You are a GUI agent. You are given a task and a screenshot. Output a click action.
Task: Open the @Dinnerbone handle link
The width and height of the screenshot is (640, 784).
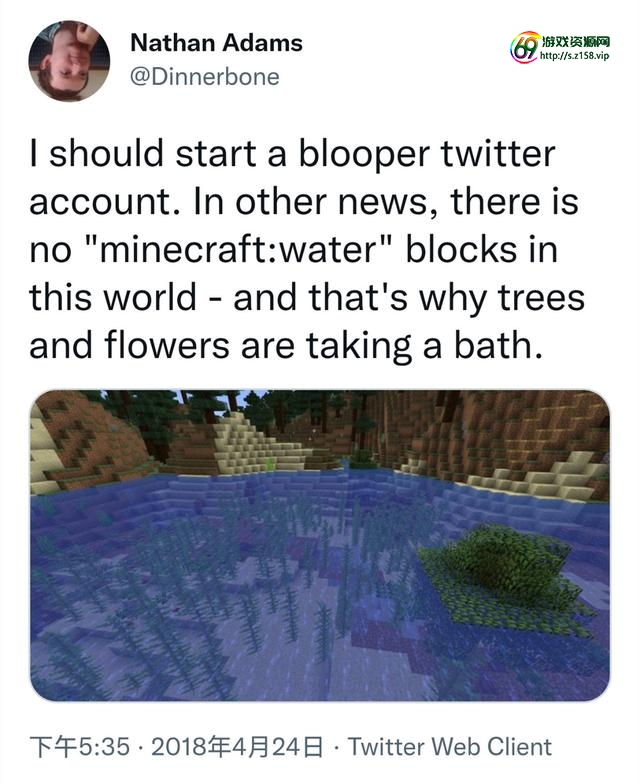point(205,76)
